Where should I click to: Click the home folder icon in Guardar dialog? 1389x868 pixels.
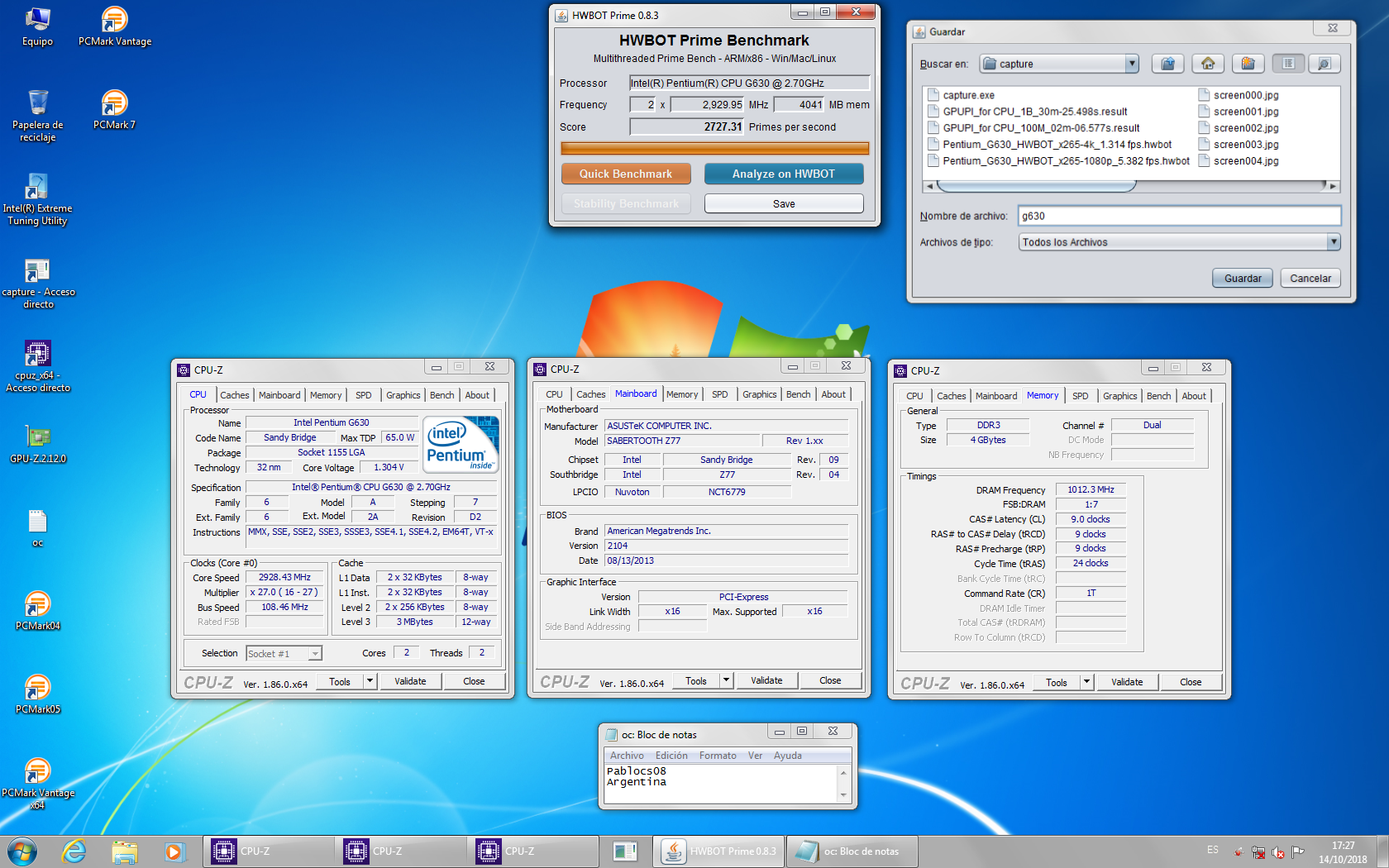(x=1208, y=64)
